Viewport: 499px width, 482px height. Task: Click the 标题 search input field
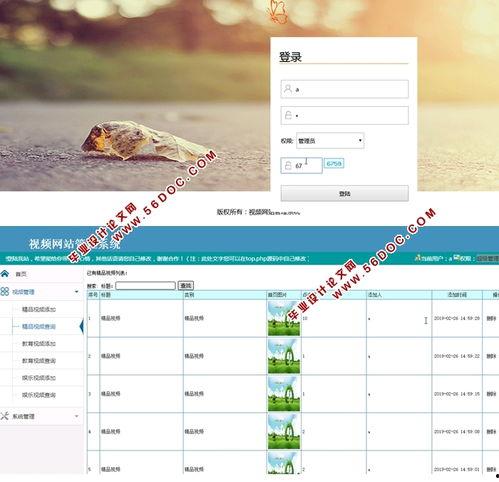145,286
